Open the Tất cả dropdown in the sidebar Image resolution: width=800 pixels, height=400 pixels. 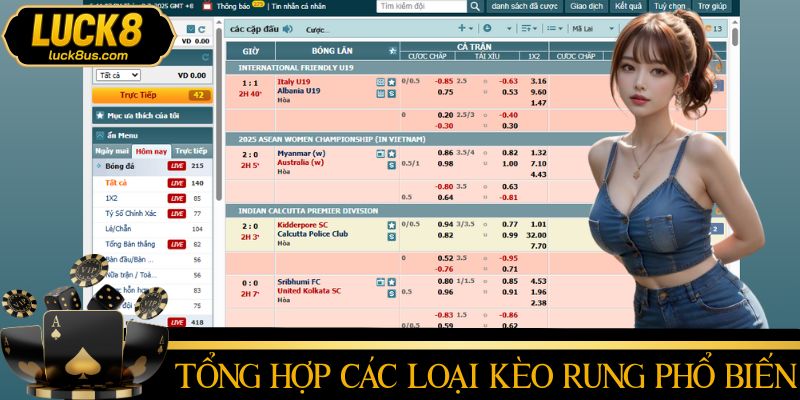[118, 74]
